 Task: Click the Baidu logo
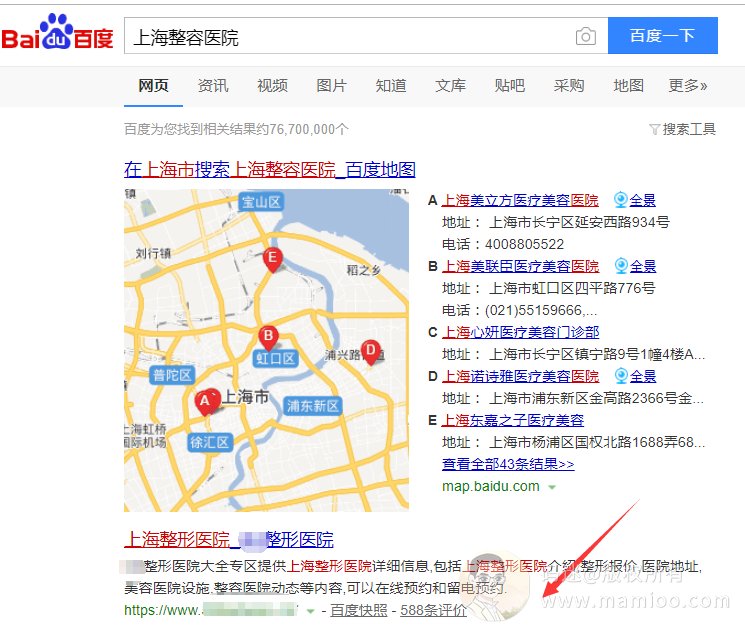pyautogui.click(x=57, y=32)
